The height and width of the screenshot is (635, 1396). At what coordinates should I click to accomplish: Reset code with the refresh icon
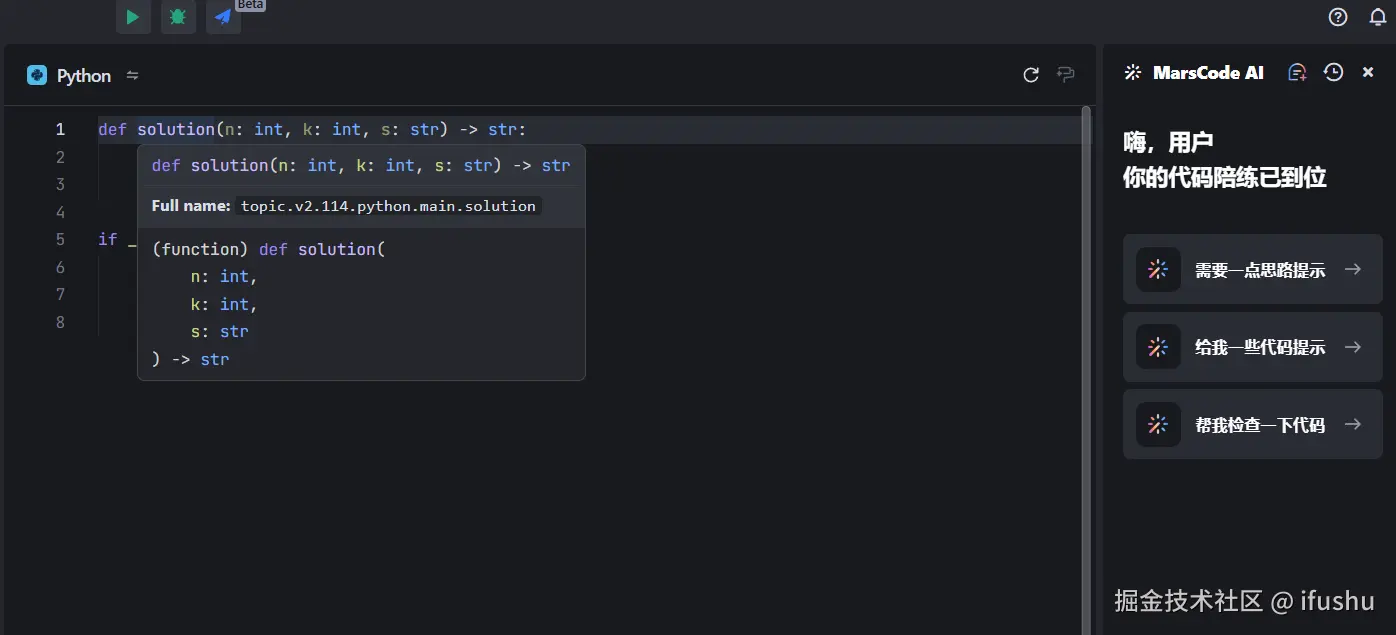[1031, 75]
